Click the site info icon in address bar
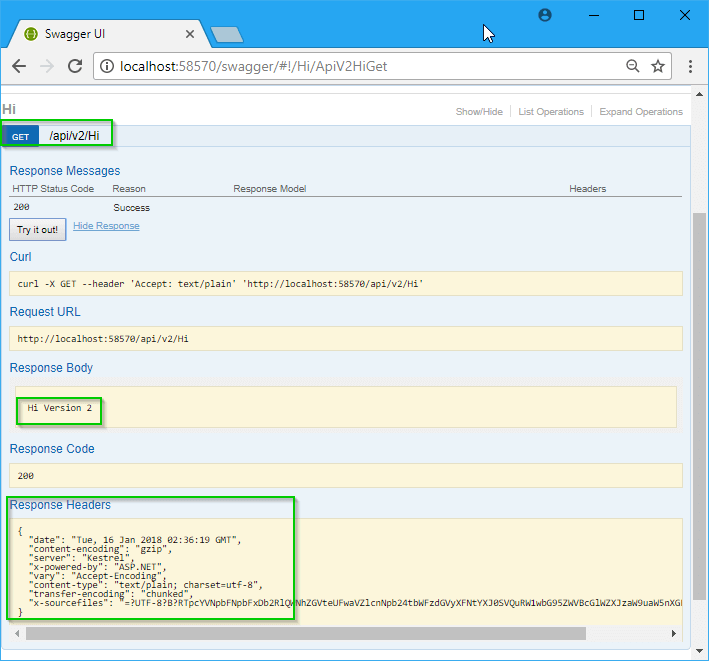The height and width of the screenshot is (661, 709). 107,66
